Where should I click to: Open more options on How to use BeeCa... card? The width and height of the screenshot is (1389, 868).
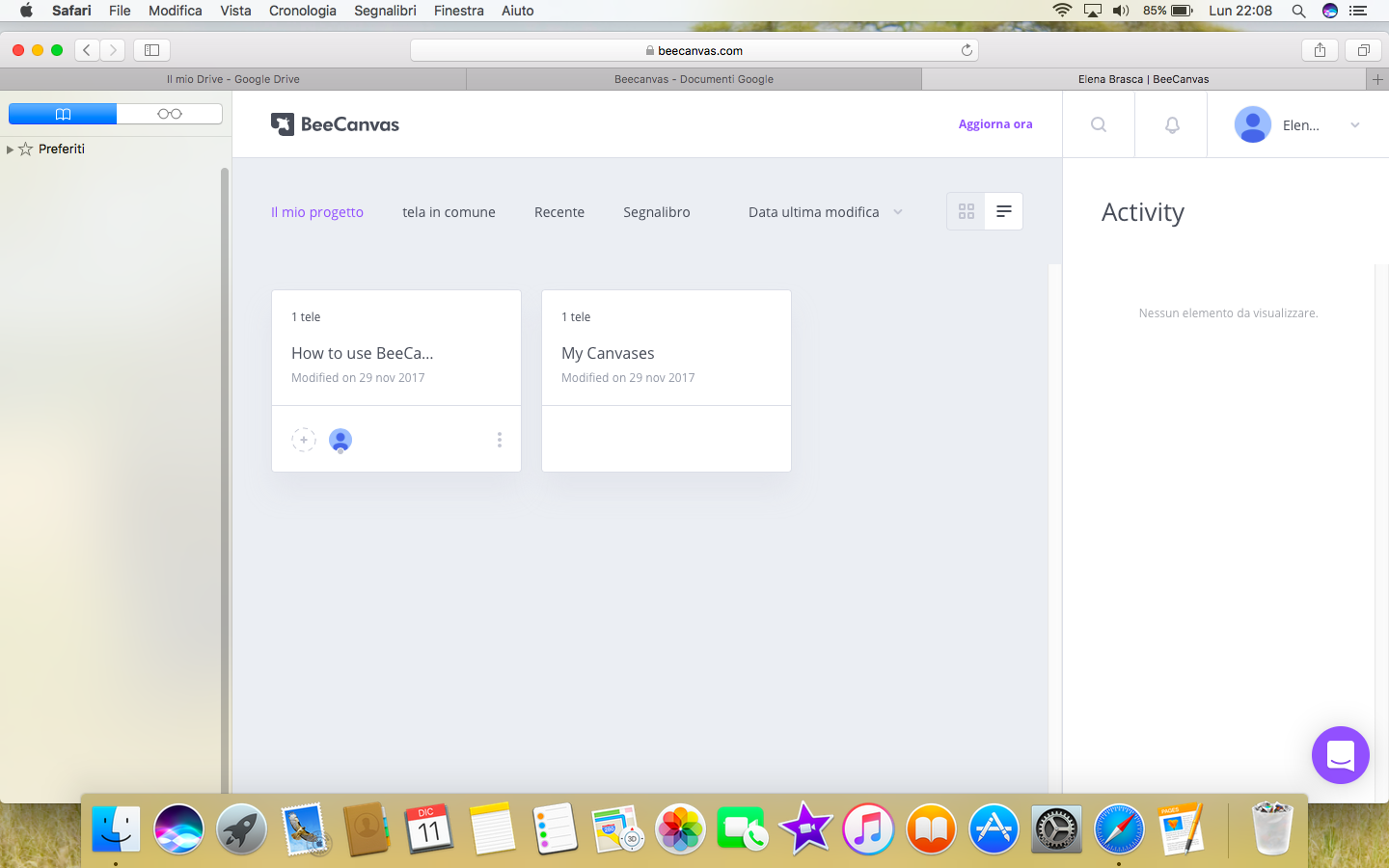pos(500,440)
